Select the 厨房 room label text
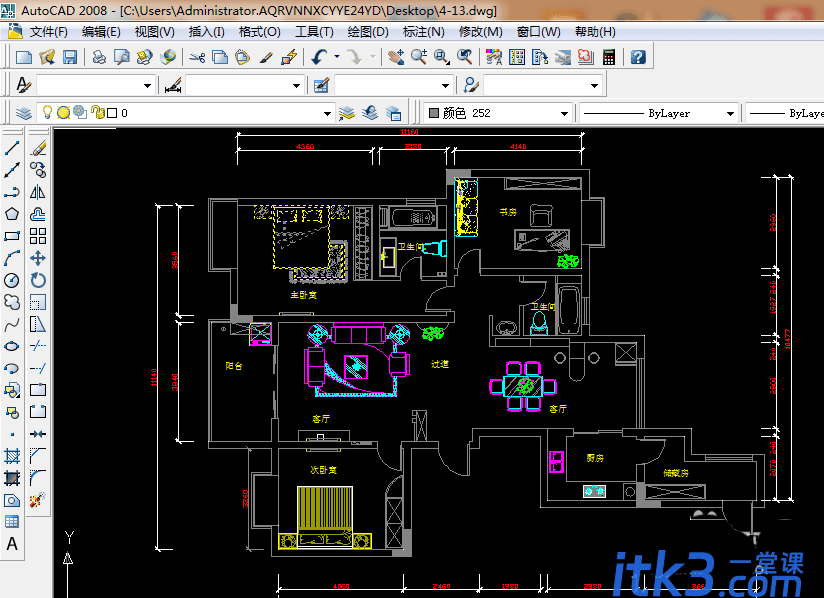824x598 pixels. pos(595,458)
